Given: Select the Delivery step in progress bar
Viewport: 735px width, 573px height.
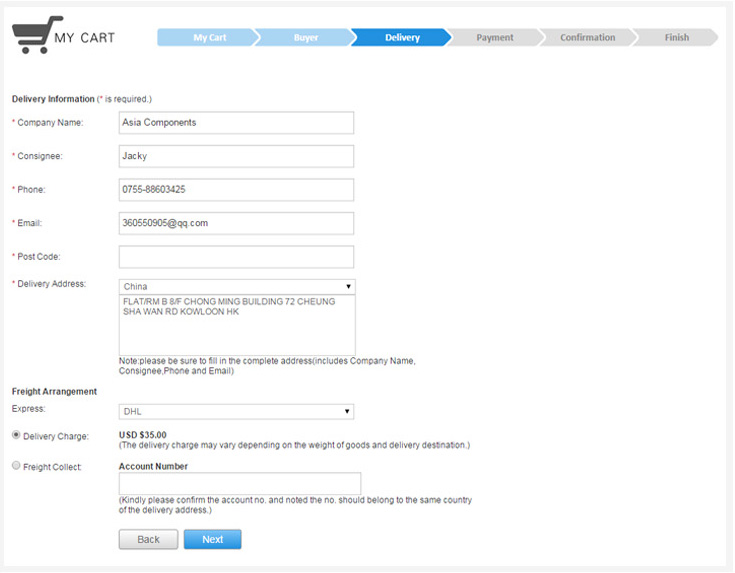Looking at the screenshot, I should pos(402,38).
